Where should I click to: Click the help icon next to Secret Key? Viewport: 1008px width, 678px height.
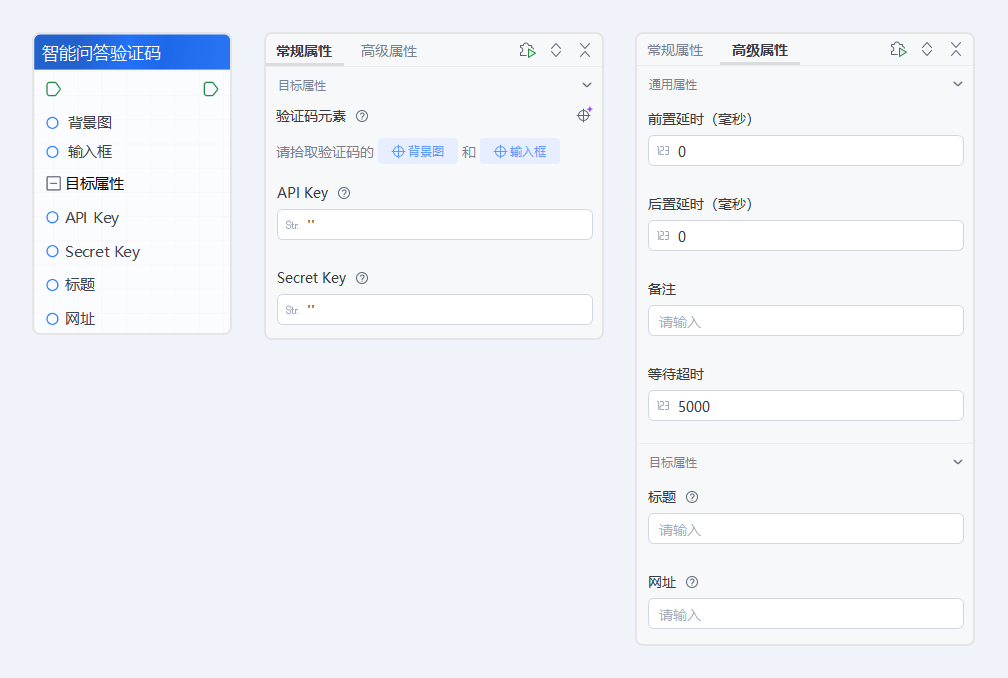(361, 278)
